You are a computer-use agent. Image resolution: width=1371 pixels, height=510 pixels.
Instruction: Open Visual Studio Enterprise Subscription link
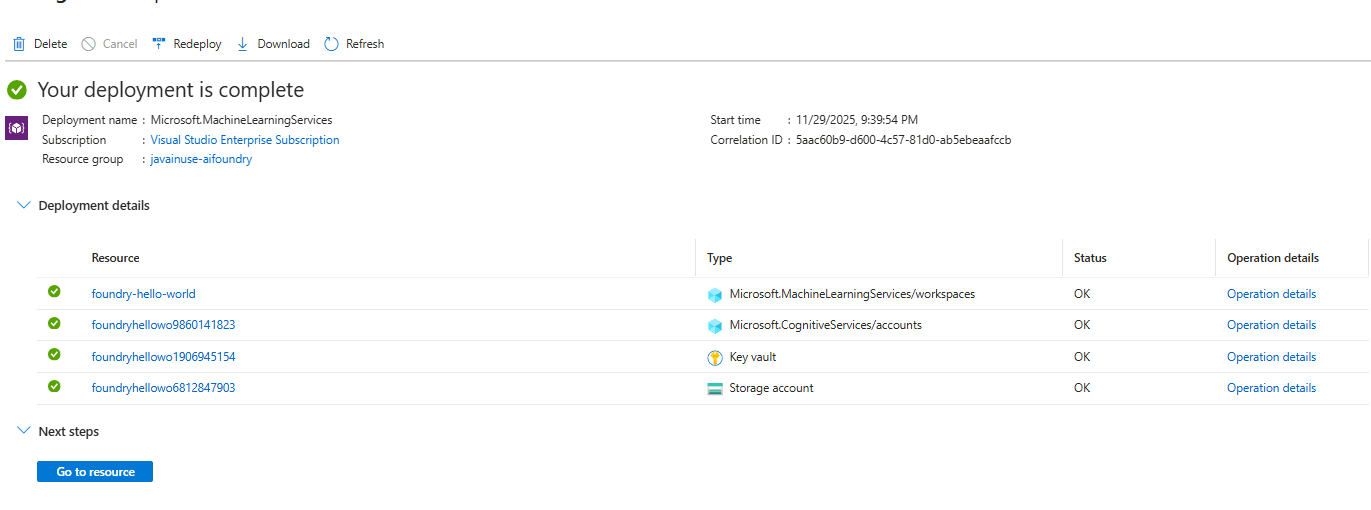(245, 140)
